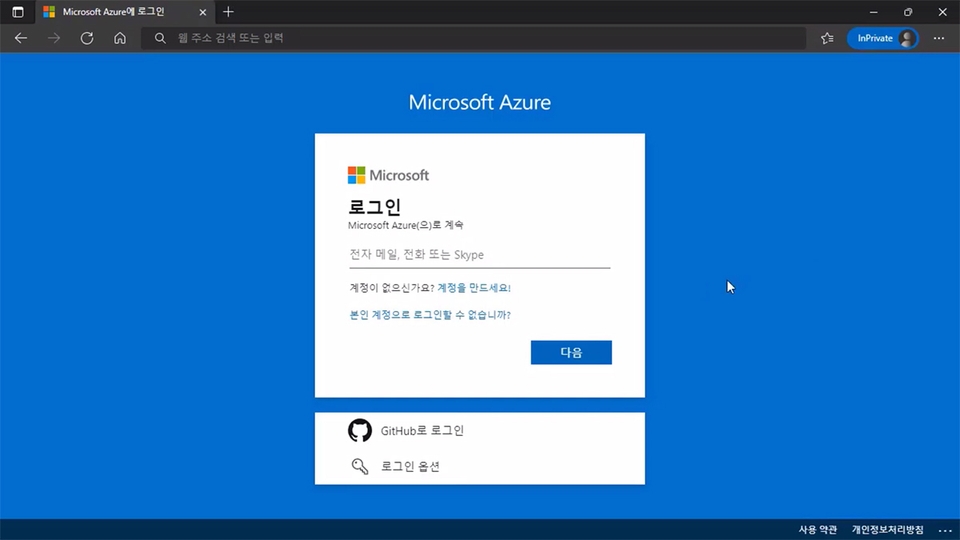
Task: Click the Microsoft Azure(으)로 계속 text
Action: (405, 225)
